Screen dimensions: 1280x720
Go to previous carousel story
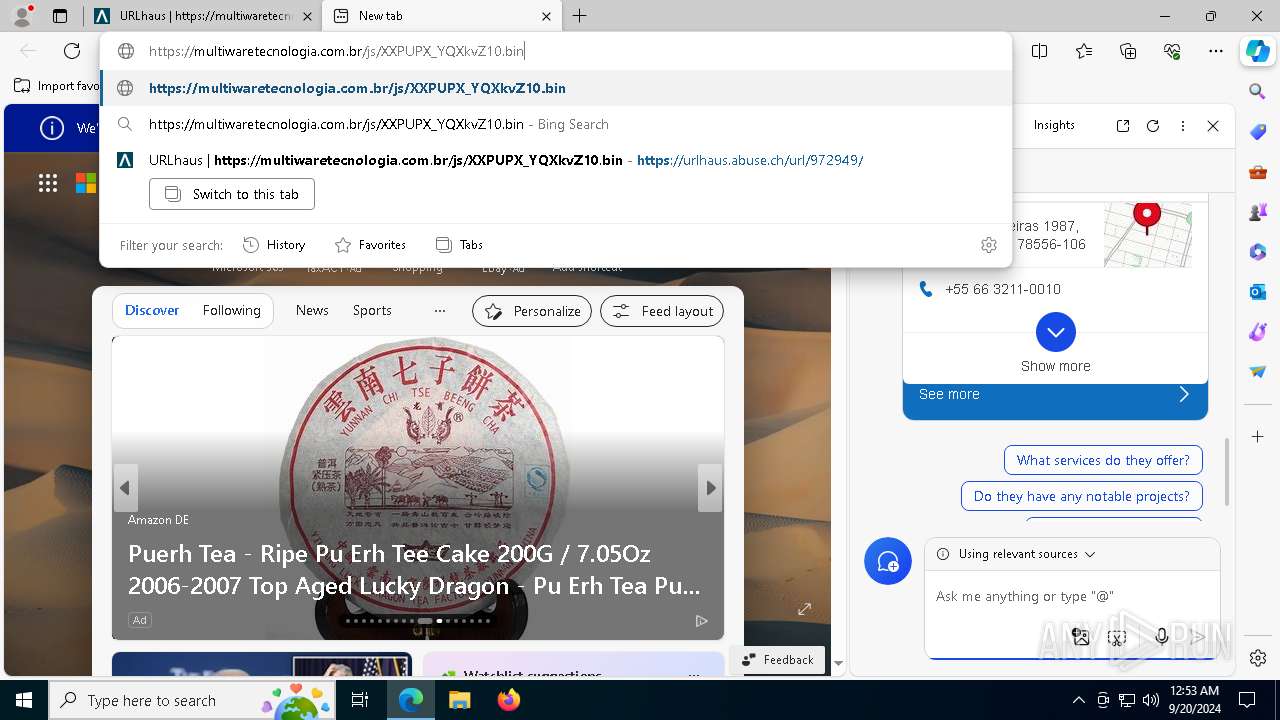[125, 488]
